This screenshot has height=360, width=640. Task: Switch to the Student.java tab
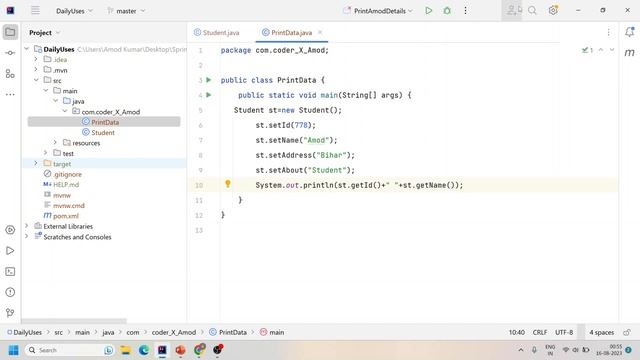pos(216,33)
